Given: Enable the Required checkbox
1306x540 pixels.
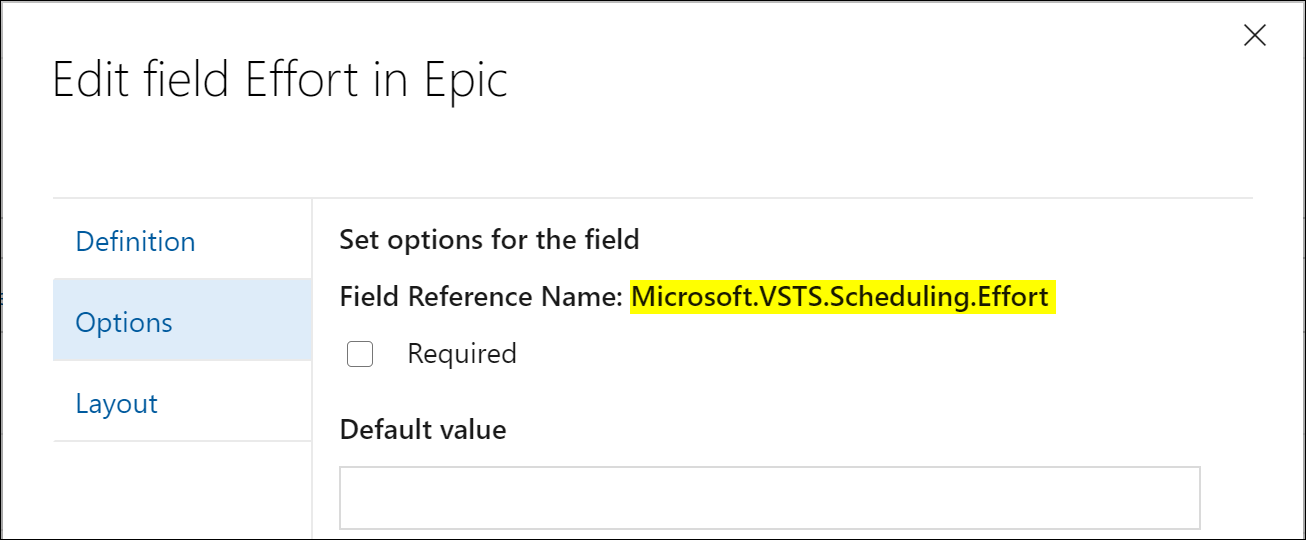Looking at the screenshot, I should click(x=360, y=354).
